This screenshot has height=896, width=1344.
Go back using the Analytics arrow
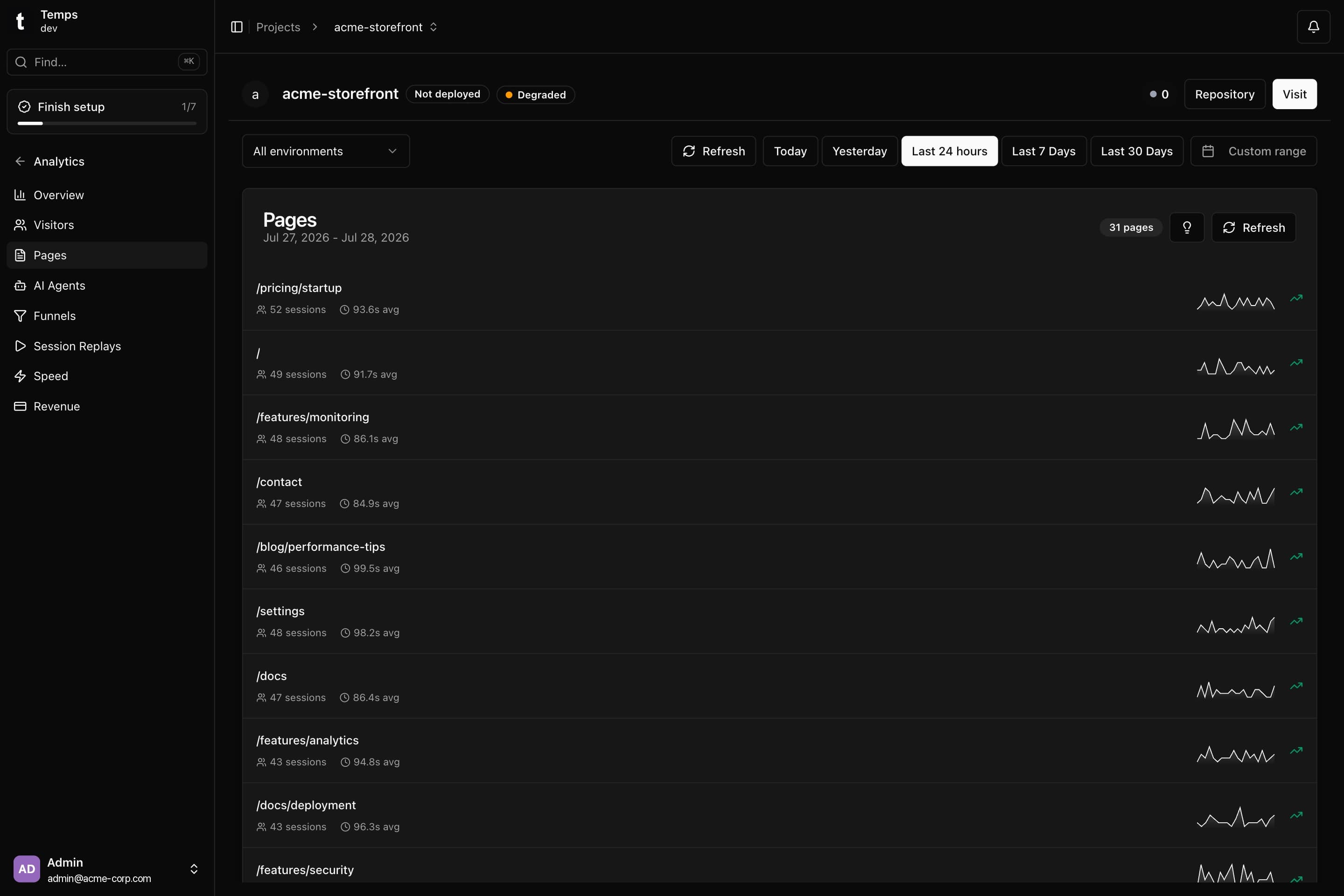tap(20, 161)
